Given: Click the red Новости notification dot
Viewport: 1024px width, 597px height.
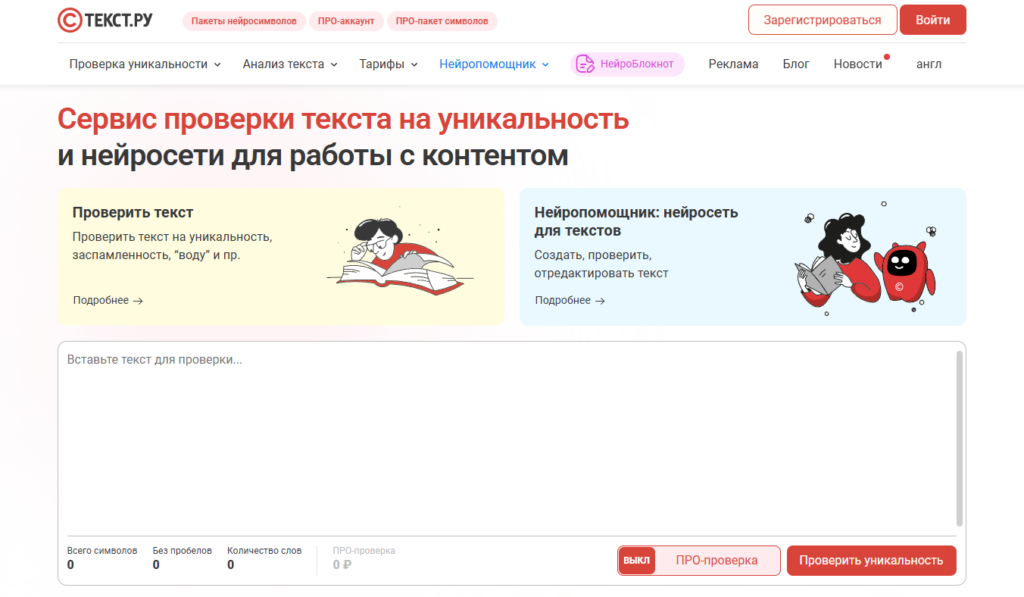Looking at the screenshot, I should [x=887, y=57].
